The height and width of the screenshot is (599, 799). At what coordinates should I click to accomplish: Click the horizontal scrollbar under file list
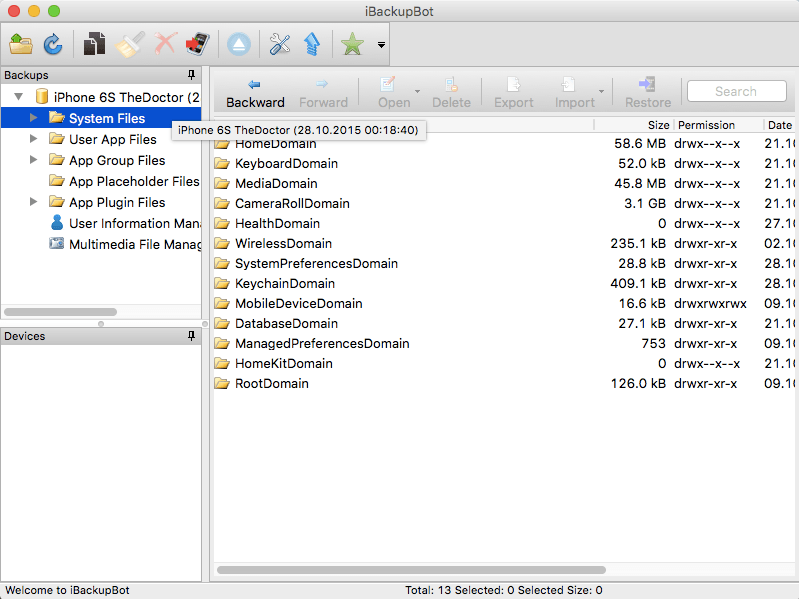tap(411, 570)
